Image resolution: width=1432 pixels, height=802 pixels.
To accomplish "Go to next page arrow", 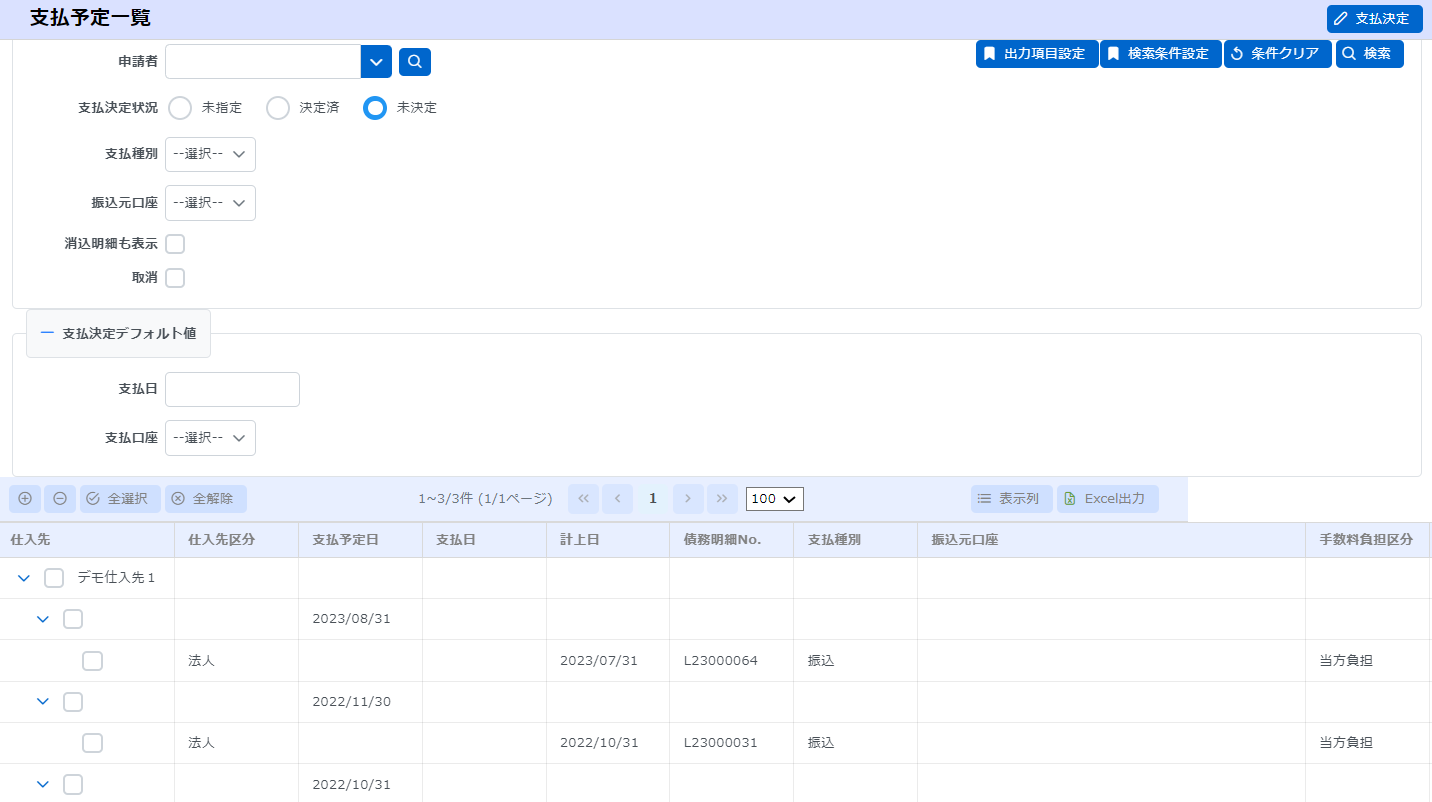I will point(688,499).
